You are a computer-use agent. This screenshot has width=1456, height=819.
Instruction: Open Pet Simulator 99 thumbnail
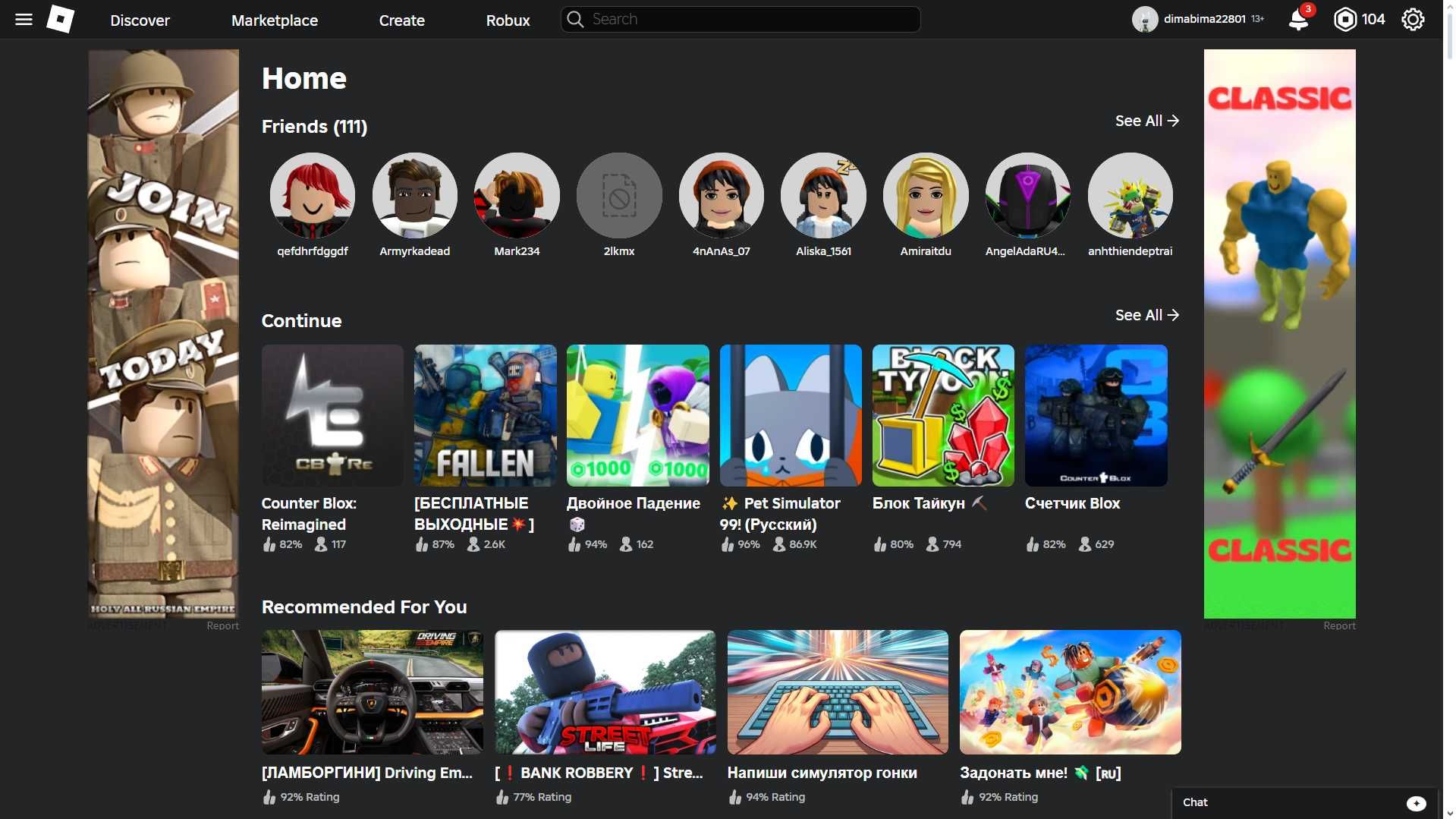(x=791, y=415)
